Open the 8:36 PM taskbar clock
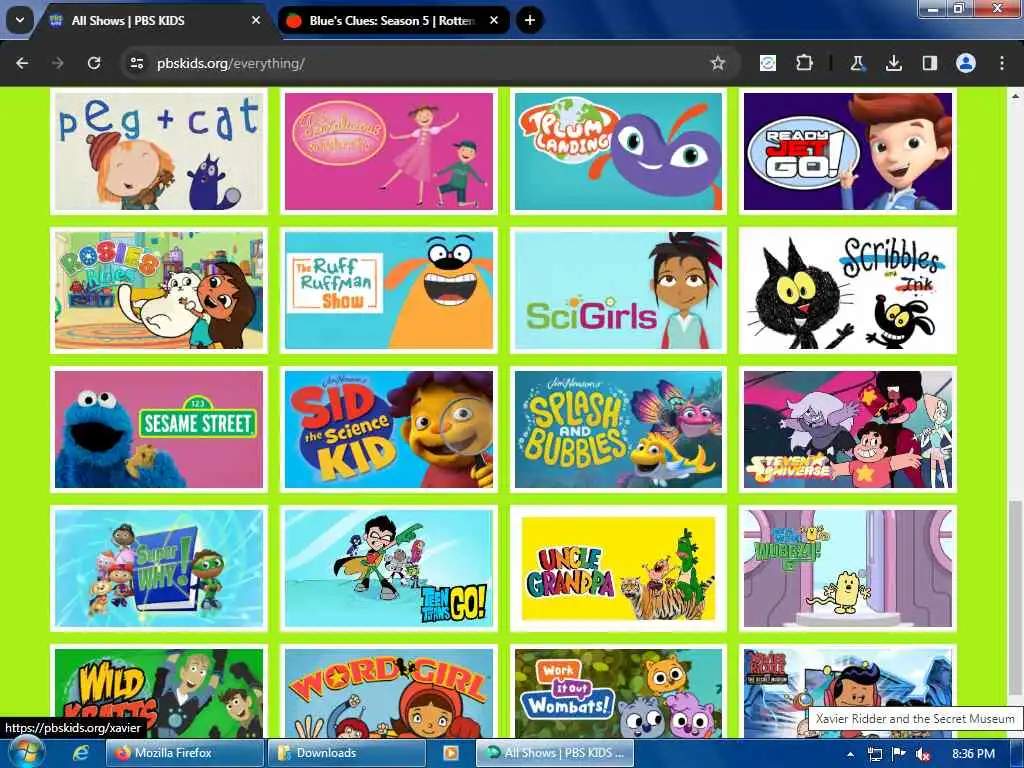The image size is (1024, 768). coord(973,754)
